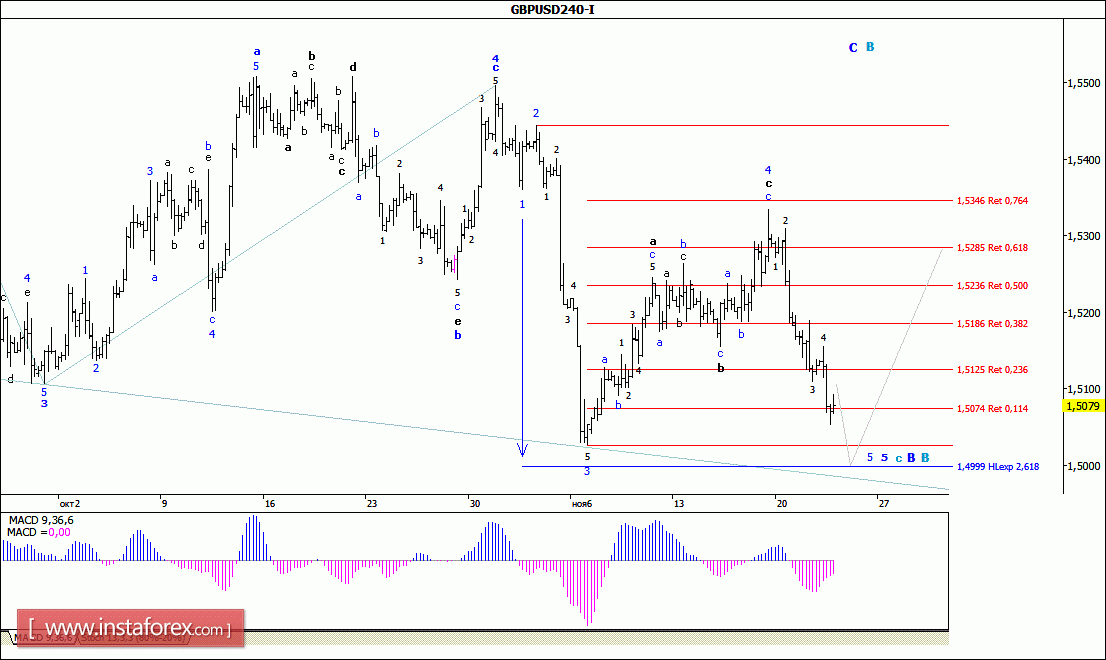Switch to the Stoch 13,3,3 (80%-20%) tab
Viewport: 1106px width, 660px height.
(133, 637)
